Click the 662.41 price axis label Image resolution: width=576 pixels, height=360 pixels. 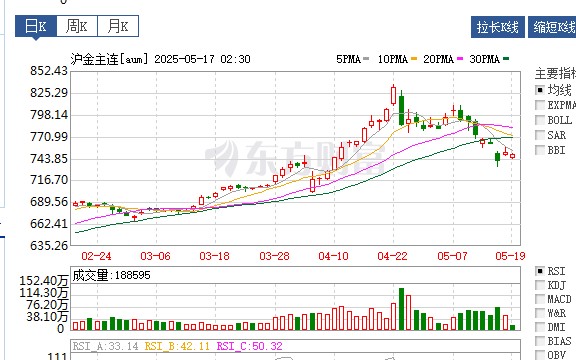[49, 223]
